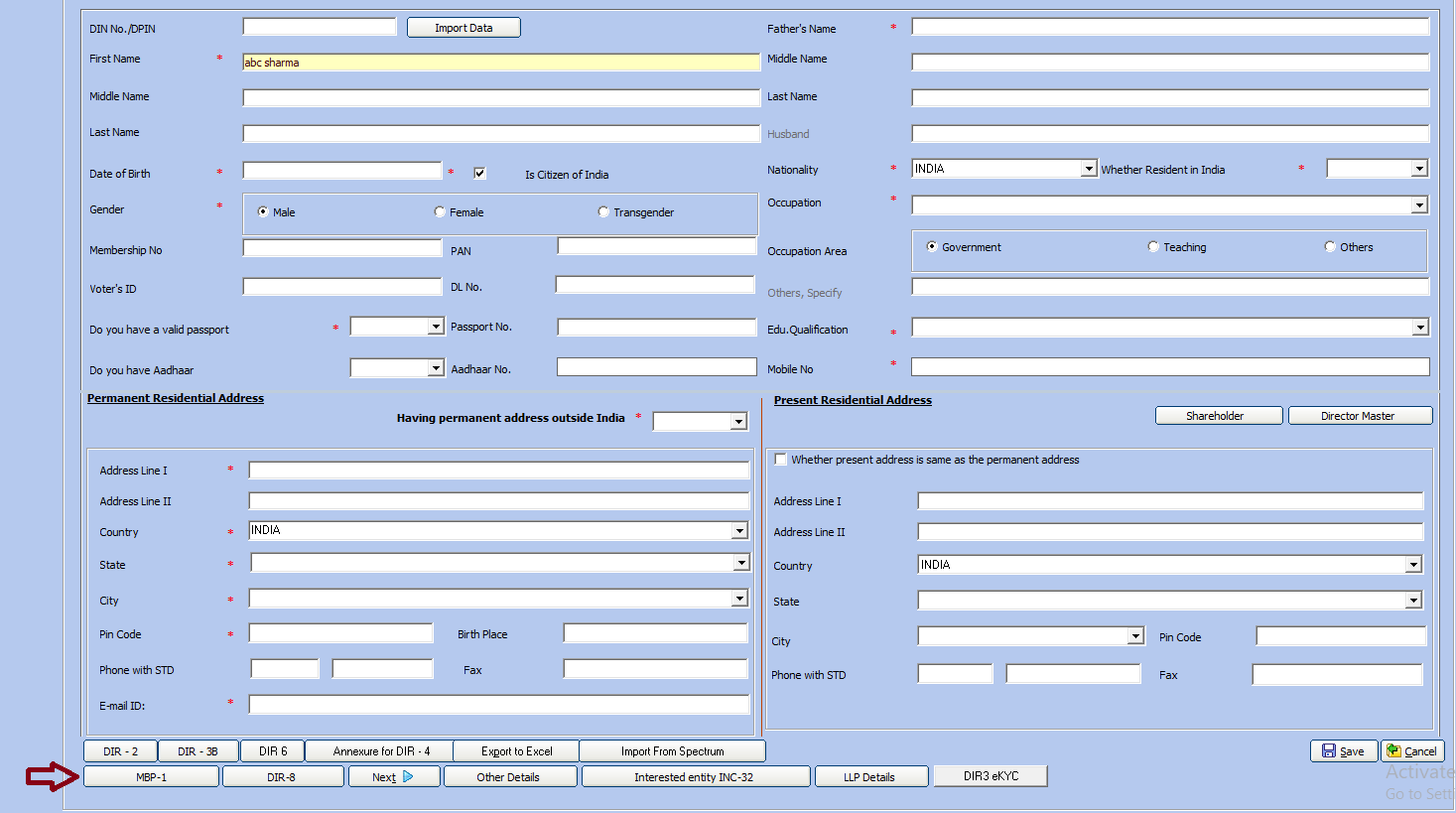Screen dimensions: 1456x813
Task: Click the DIR3 eKYC button
Action: coord(991,776)
